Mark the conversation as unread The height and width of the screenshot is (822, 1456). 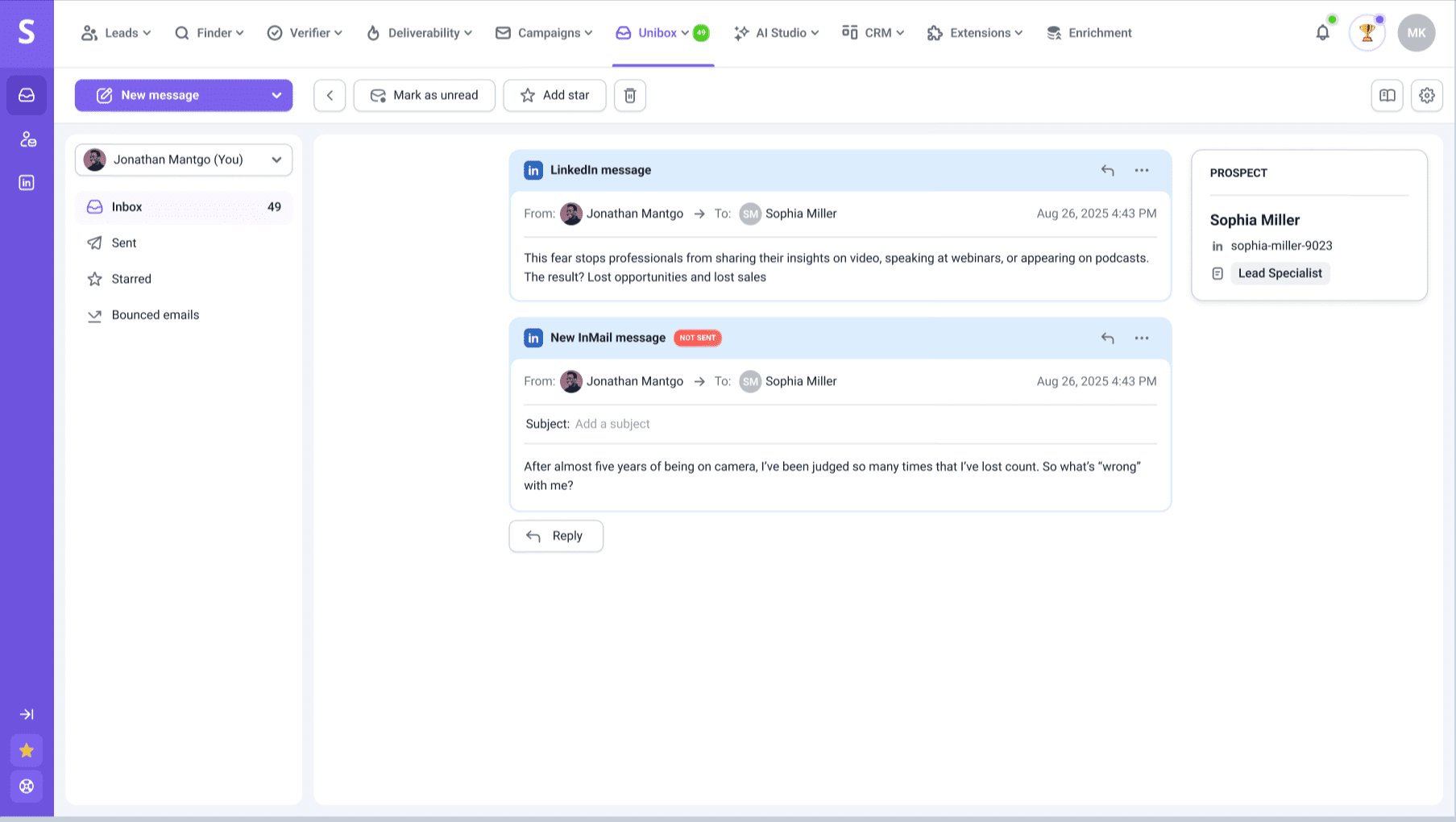click(x=424, y=95)
